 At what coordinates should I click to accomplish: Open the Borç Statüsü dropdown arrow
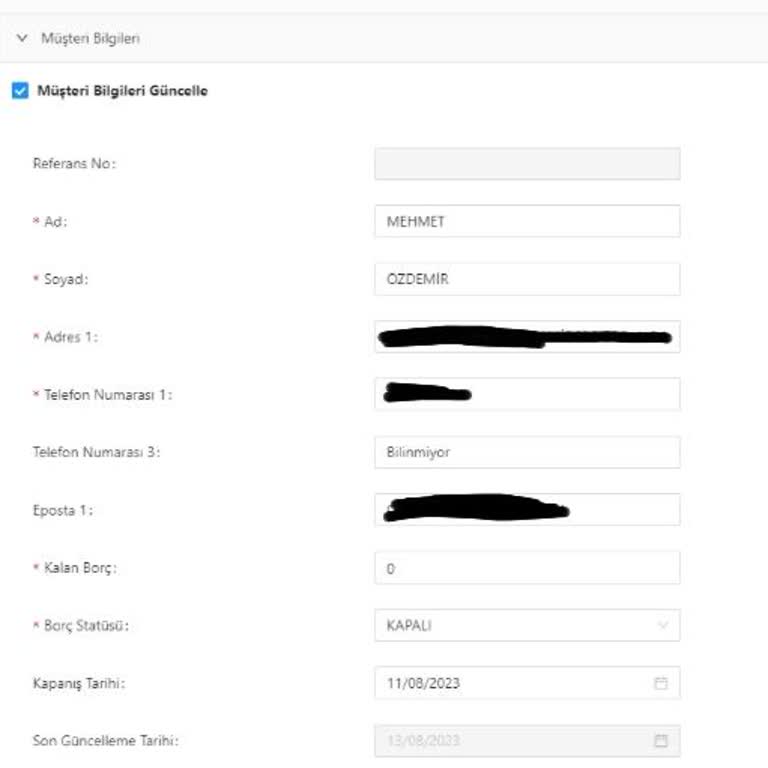click(662, 626)
